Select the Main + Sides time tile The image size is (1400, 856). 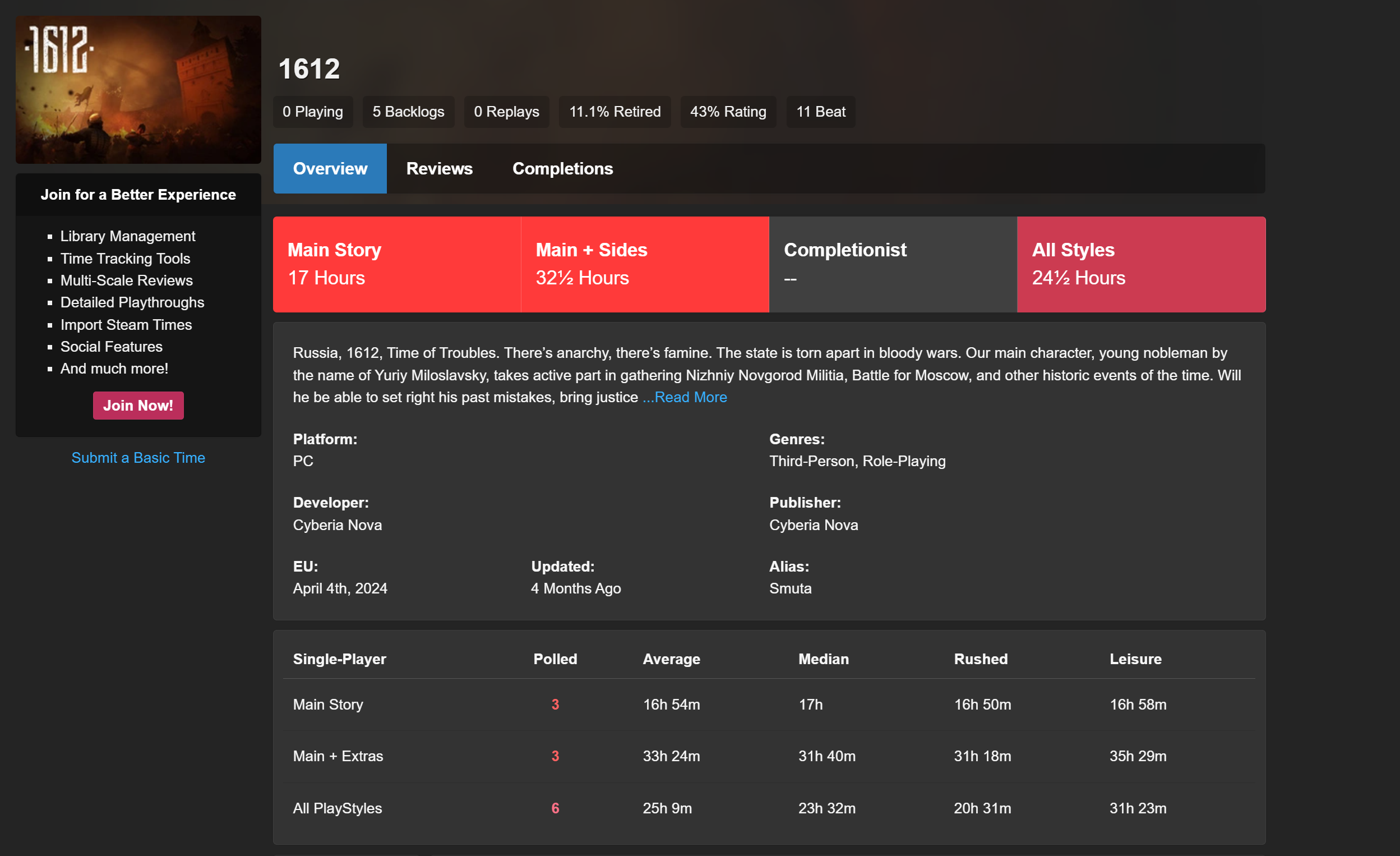pyautogui.click(x=644, y=264)
